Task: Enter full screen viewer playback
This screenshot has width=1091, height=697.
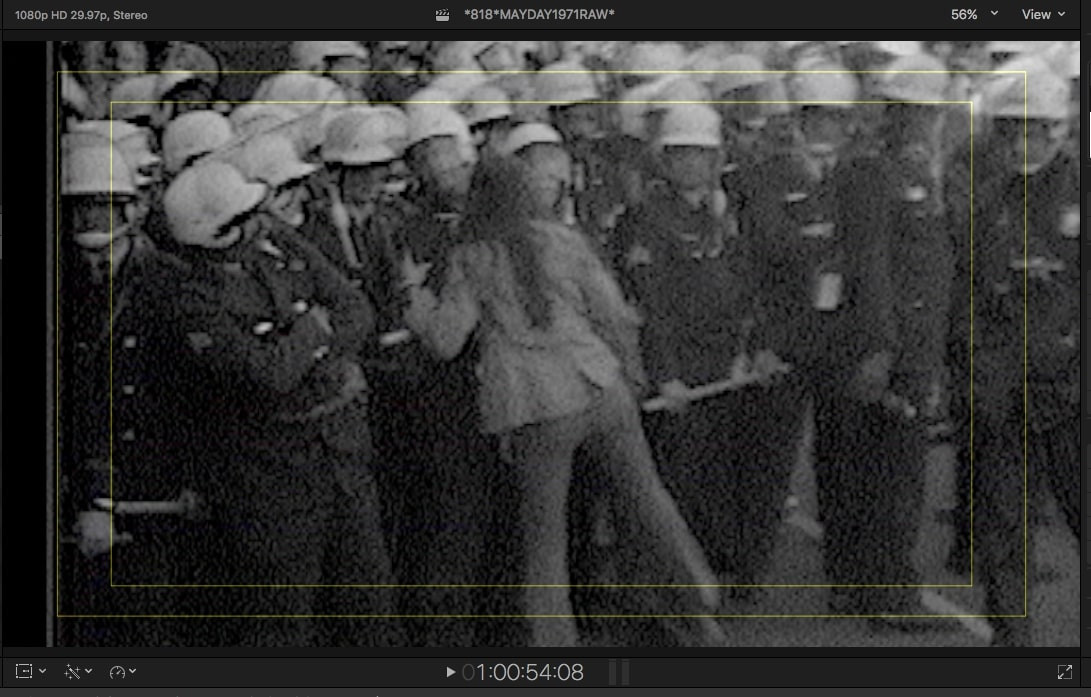Action: pos(1065,672)
